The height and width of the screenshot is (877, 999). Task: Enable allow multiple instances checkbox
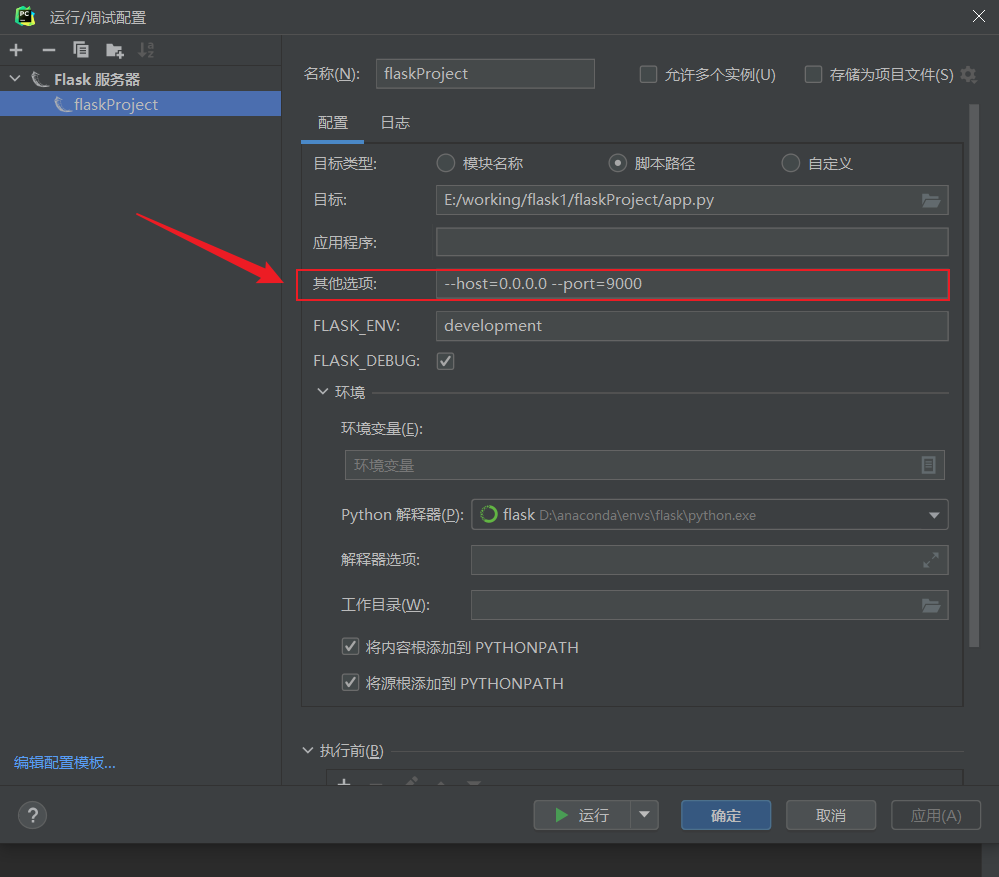coord(648,74)
